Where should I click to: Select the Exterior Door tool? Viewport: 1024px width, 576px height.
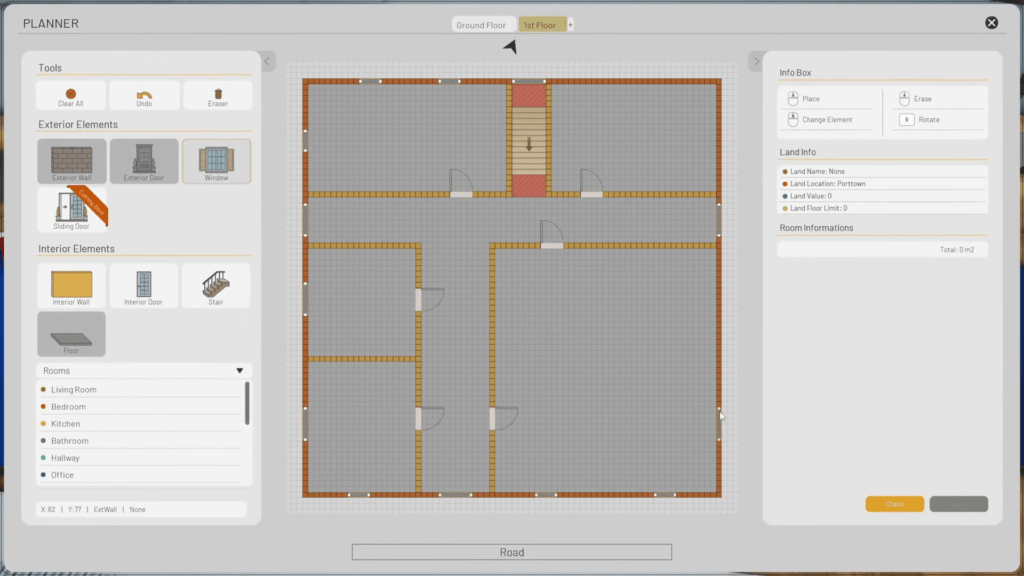143,160
